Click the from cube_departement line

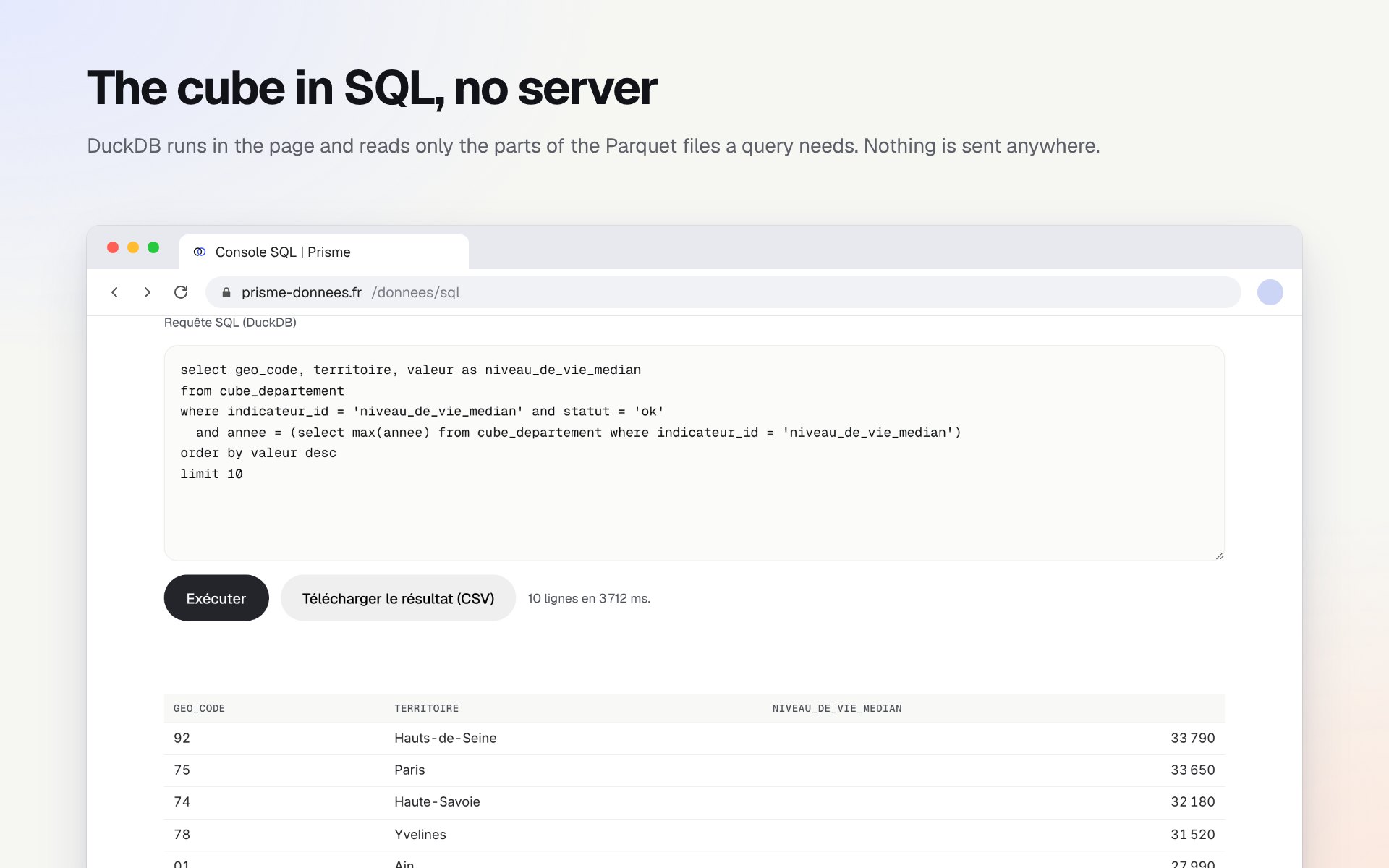coord(262,391)
